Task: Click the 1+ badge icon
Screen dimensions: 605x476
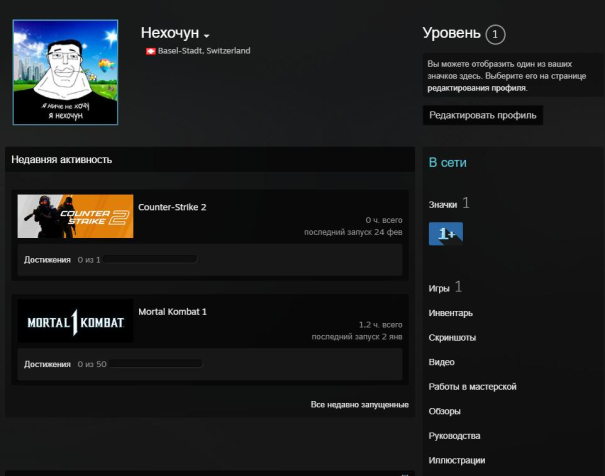Action: (445, 234)
